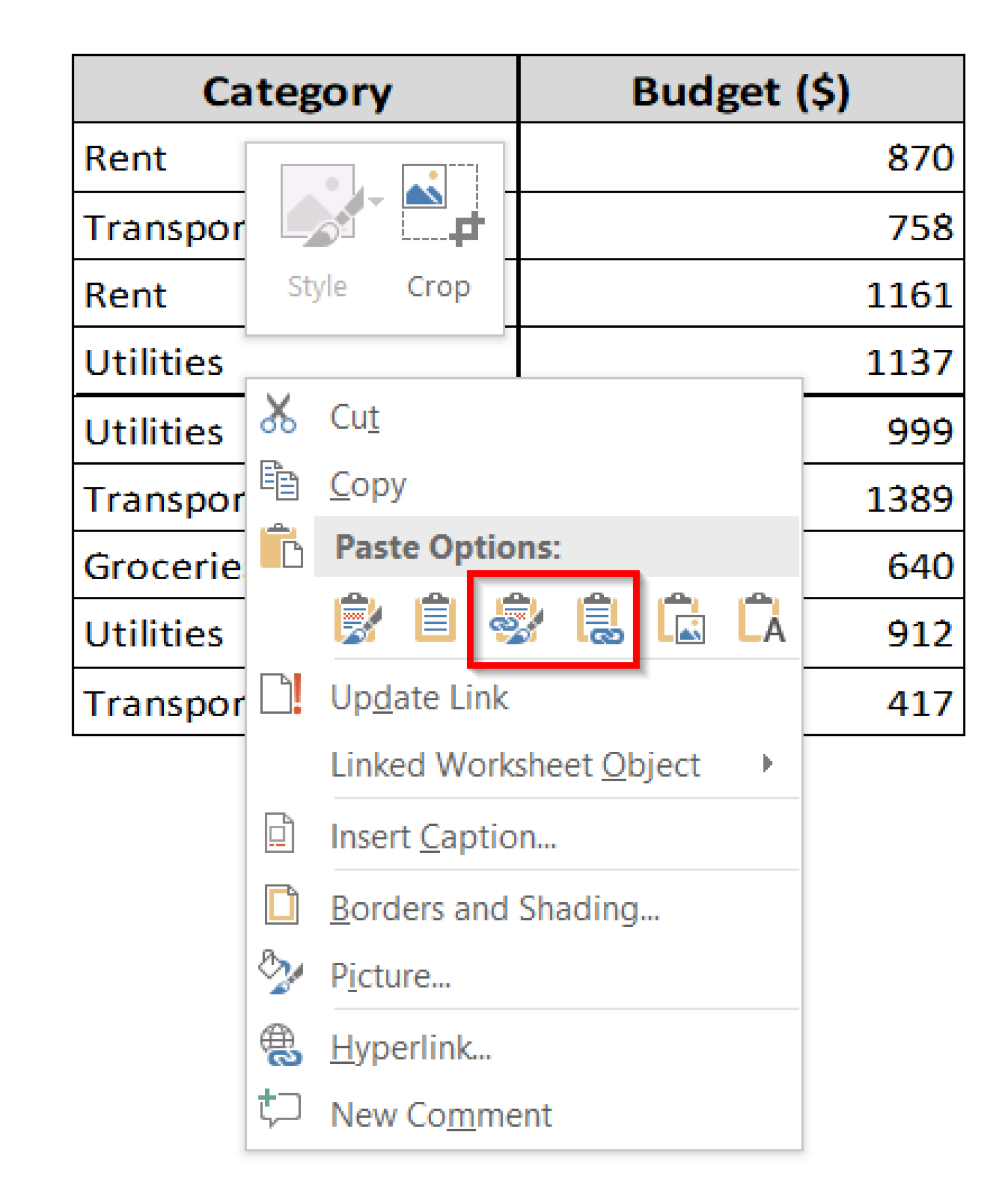1008x1203 pixels.
Task: Select Update Link from the menu
Action: tap(419, 697)
